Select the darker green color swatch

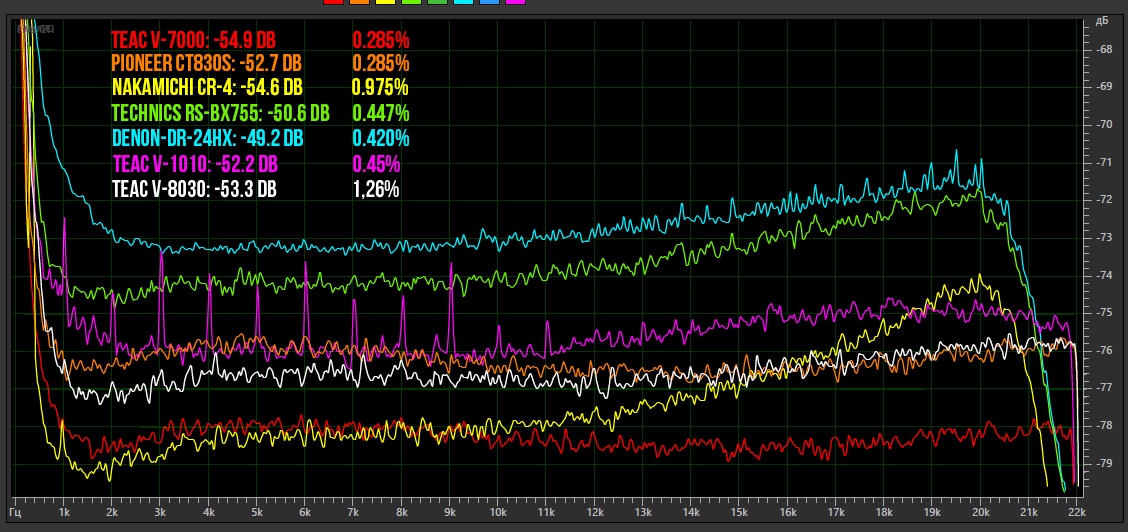click(437, 2)
